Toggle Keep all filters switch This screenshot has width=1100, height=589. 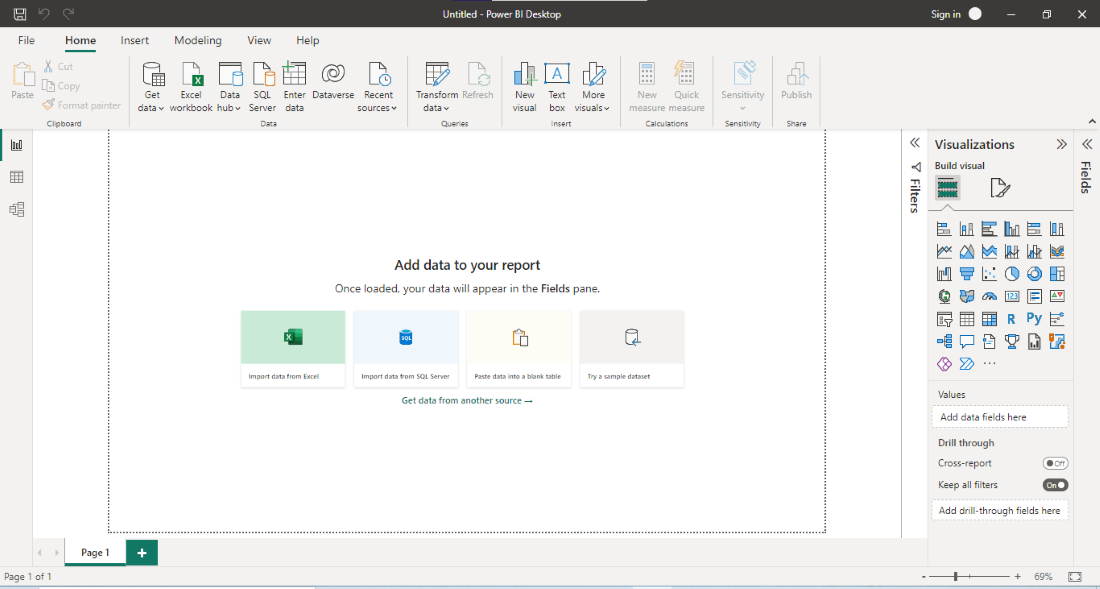(x=1055, y=485)
